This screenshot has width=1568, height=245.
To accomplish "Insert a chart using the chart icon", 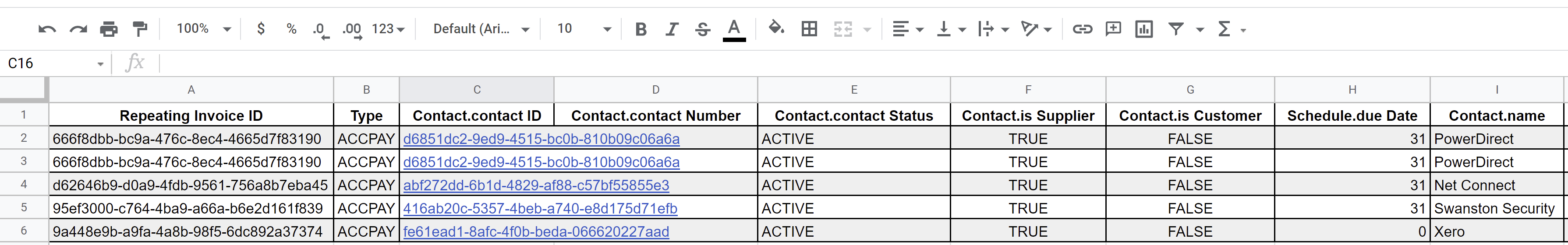I will point(1144,28).
